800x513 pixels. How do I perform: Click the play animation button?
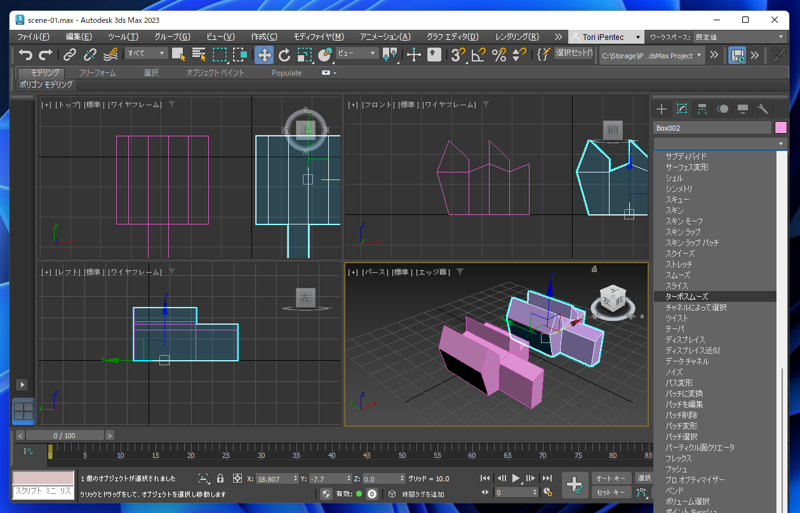coord(516,478)
